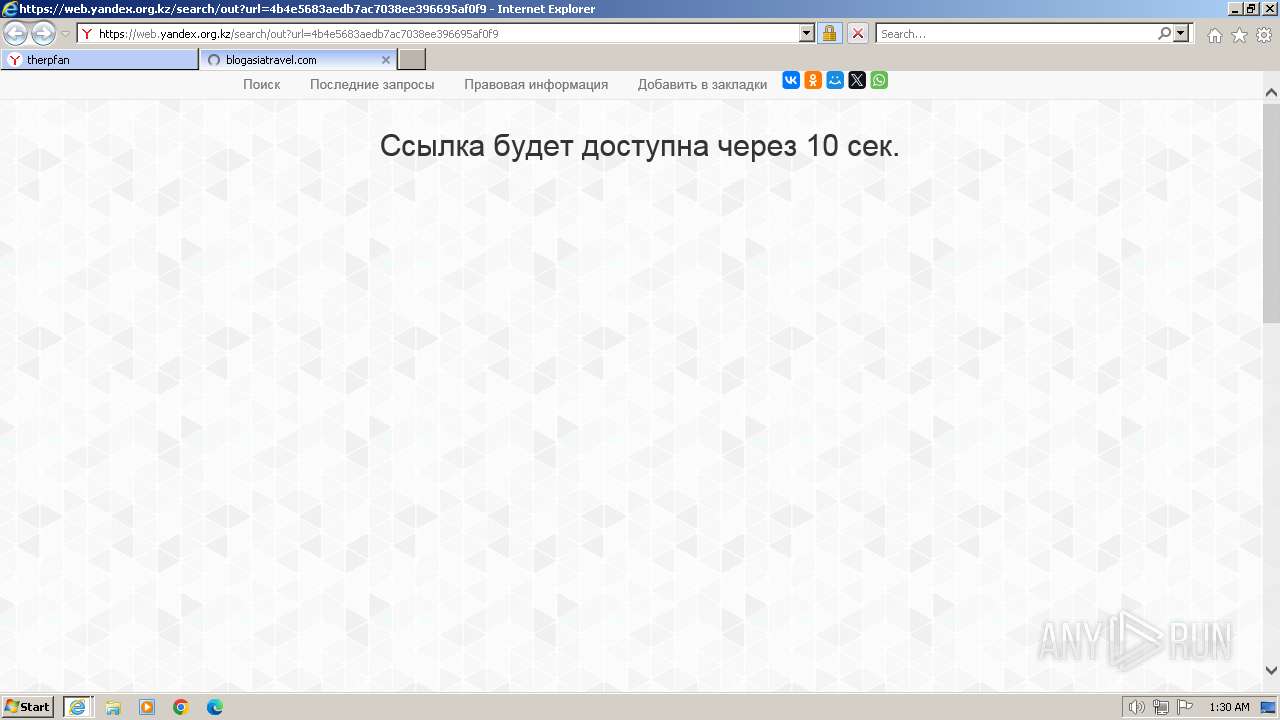This screenshot has height=720, width=1280.
Task: Share via WhatsApp icon
Action: click(x=879, y=80)
